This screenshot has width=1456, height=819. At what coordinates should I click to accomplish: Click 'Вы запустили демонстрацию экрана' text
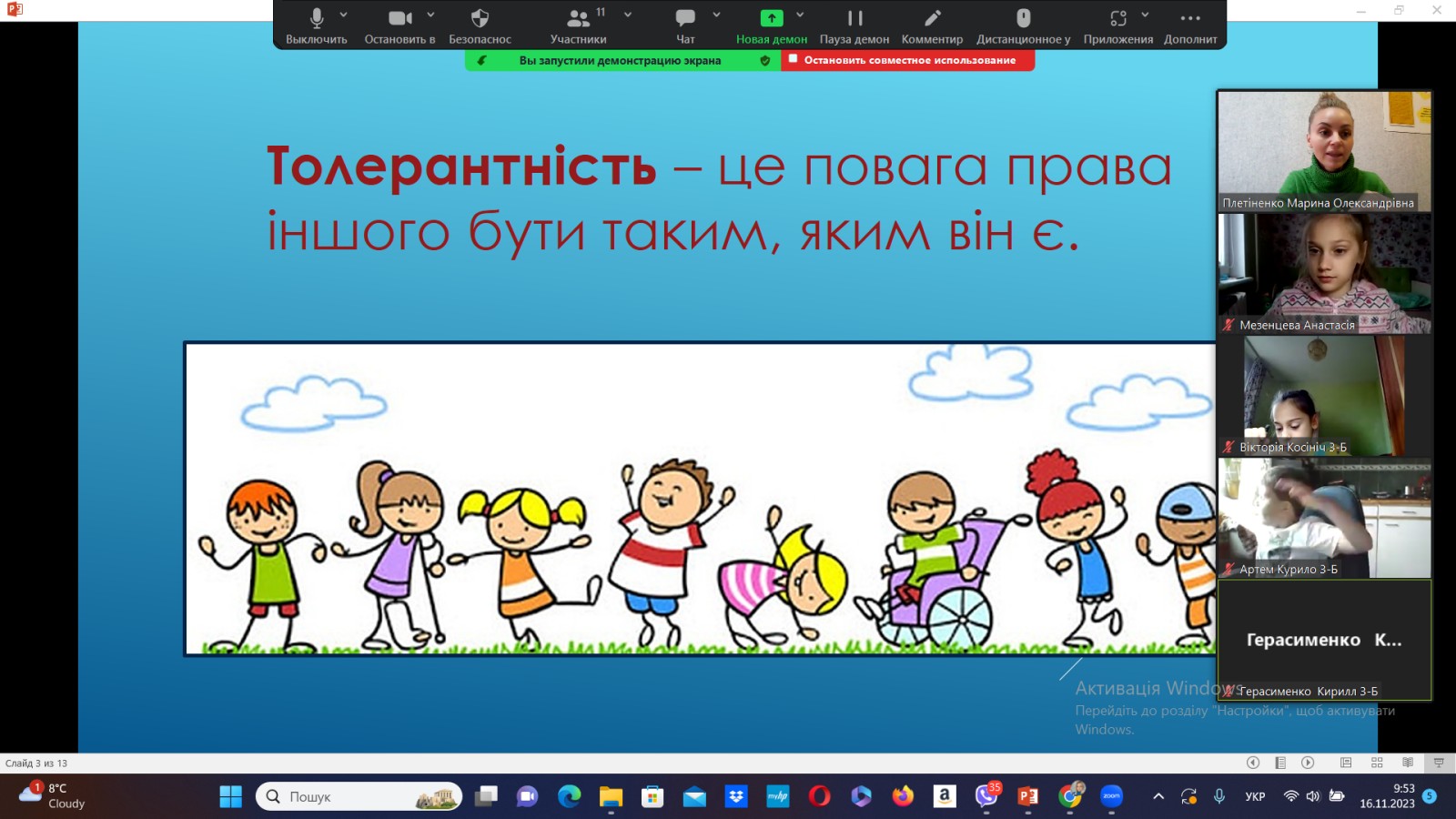tap(620, 60)
